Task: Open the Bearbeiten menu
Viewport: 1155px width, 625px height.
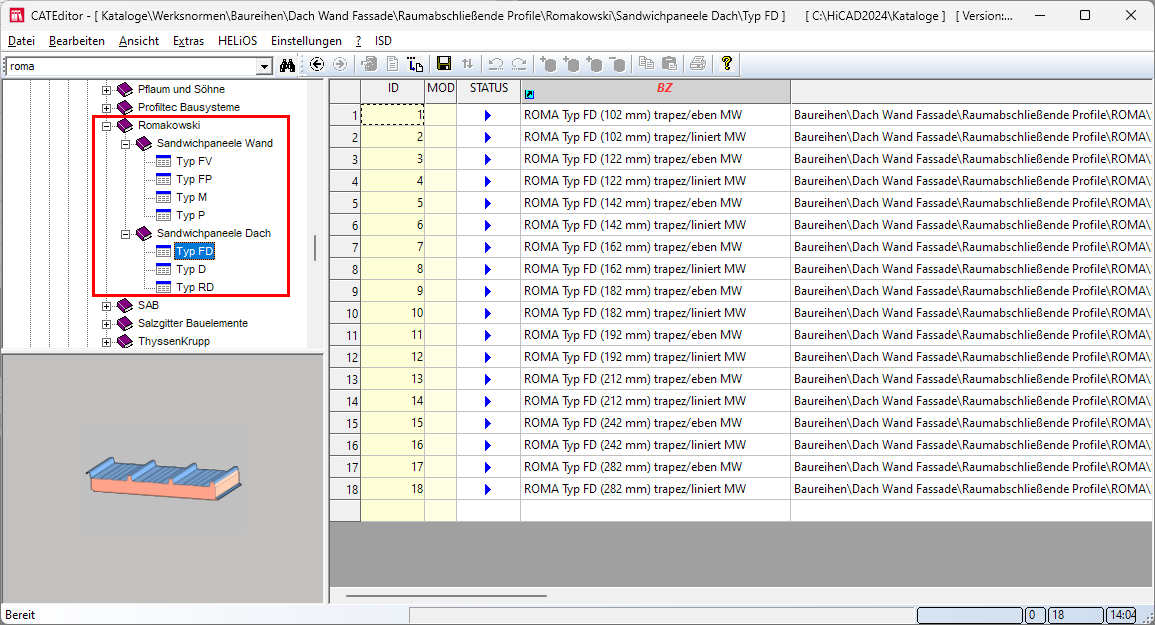Action: [77, 41]
